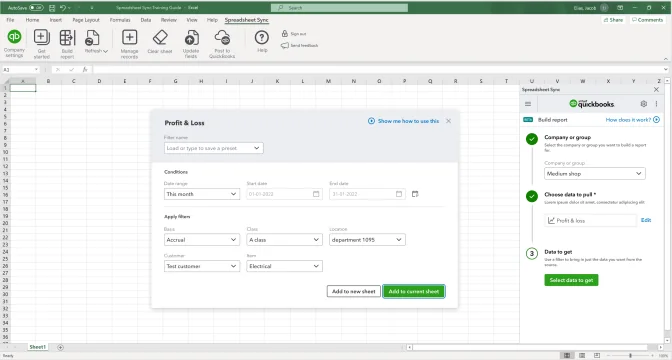Open Company or group dropdown Medium shop

[595, 174]
